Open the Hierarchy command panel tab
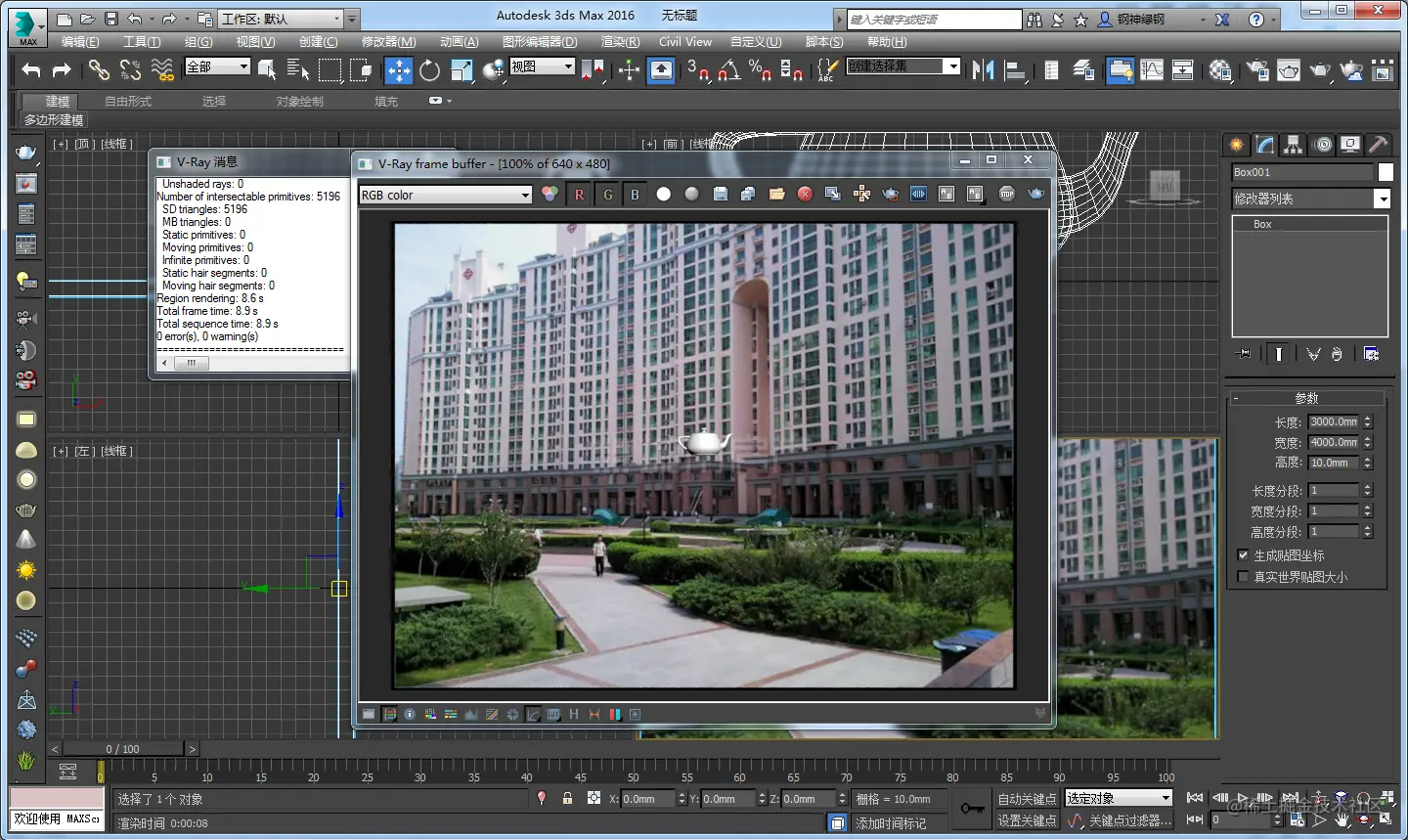 coord(1294,145)
